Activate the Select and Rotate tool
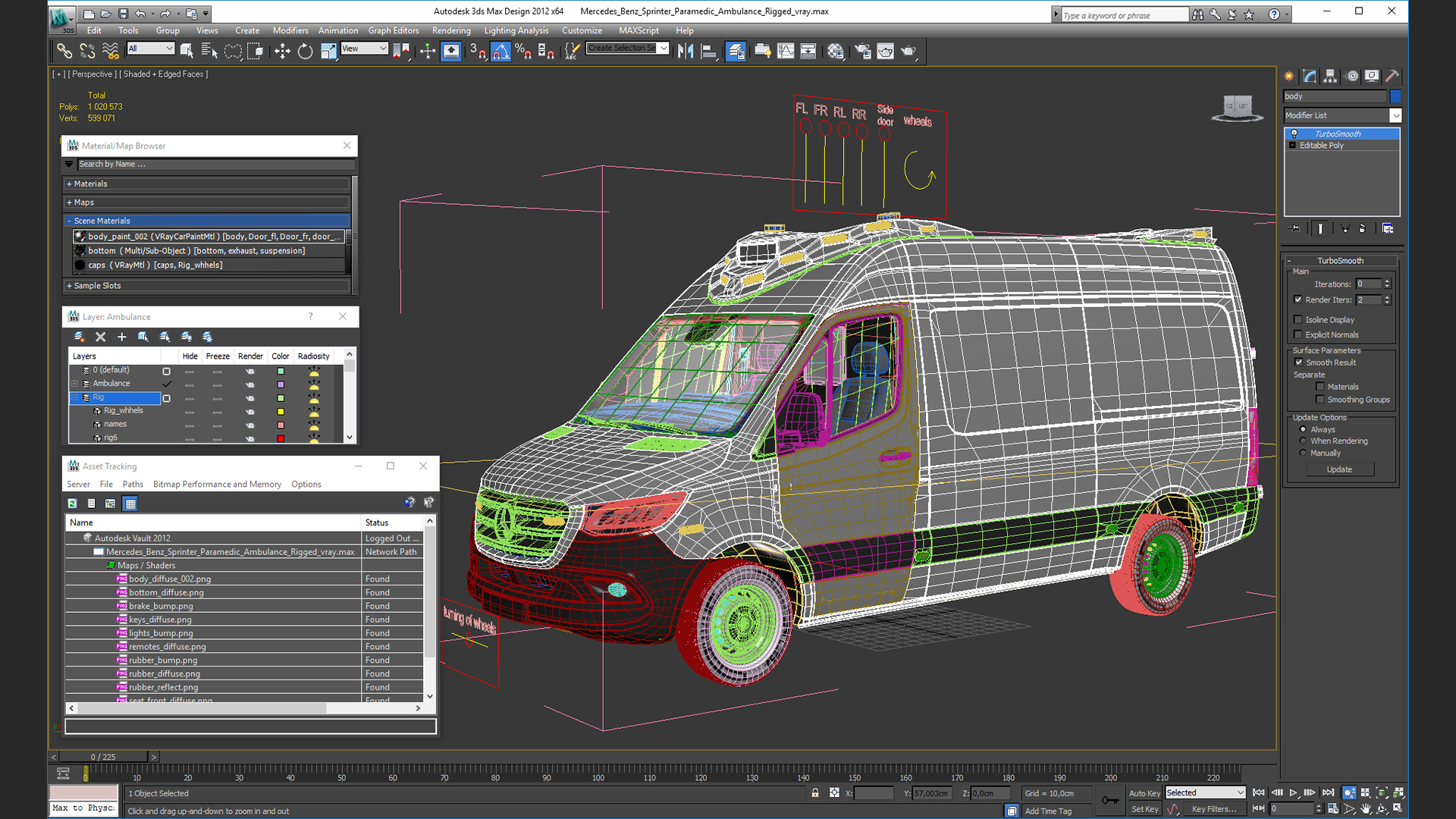 tap(305, 51)
